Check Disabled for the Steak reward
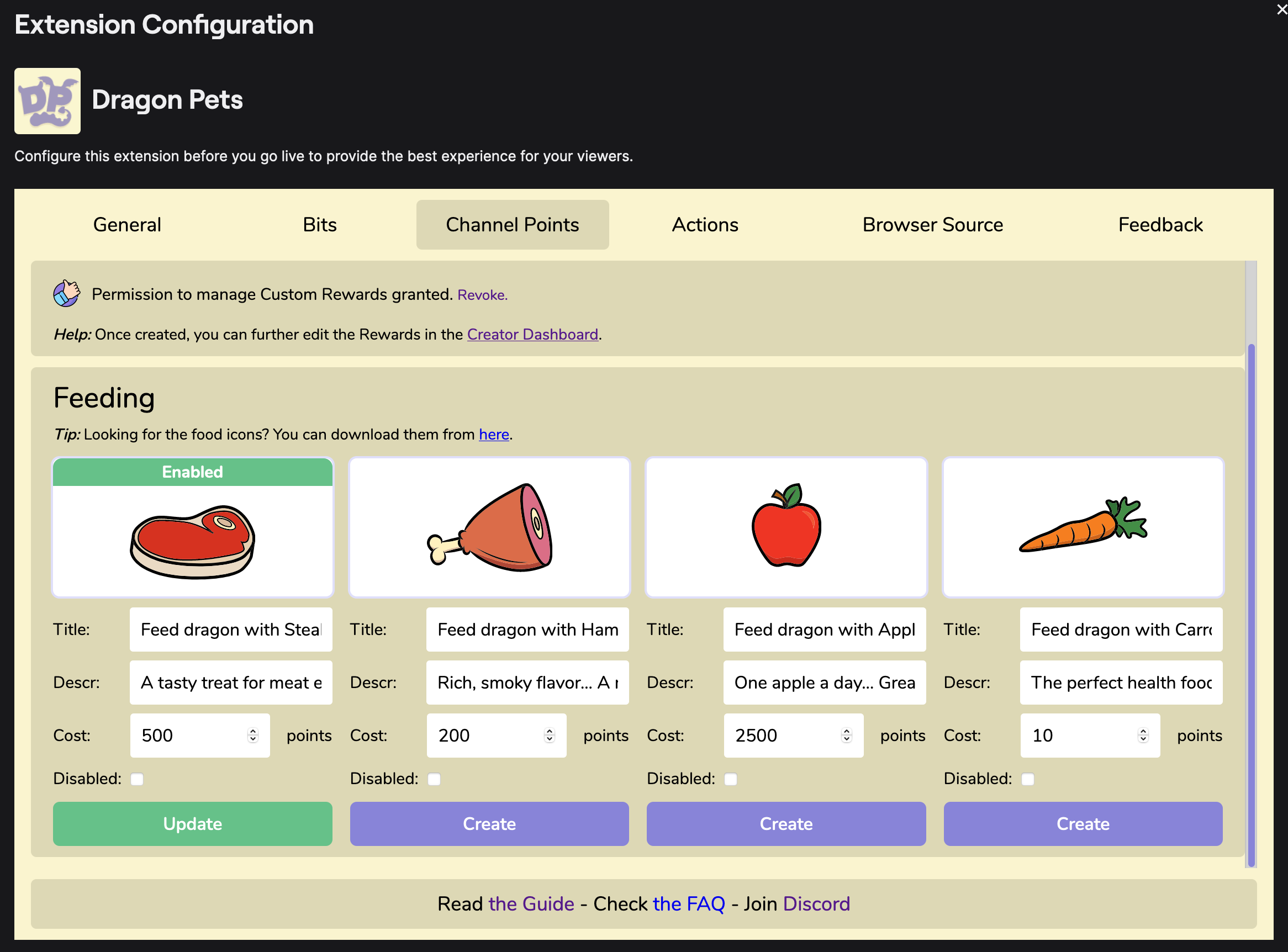 137,779
